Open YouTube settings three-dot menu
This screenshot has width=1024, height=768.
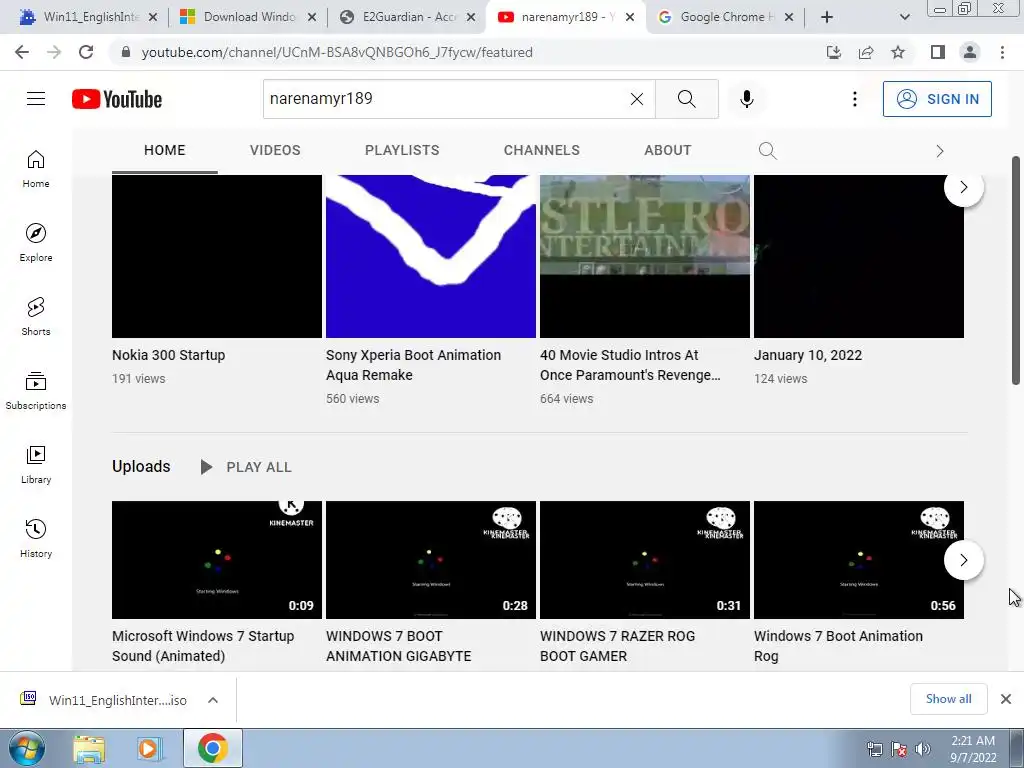[x=854, y=99]
